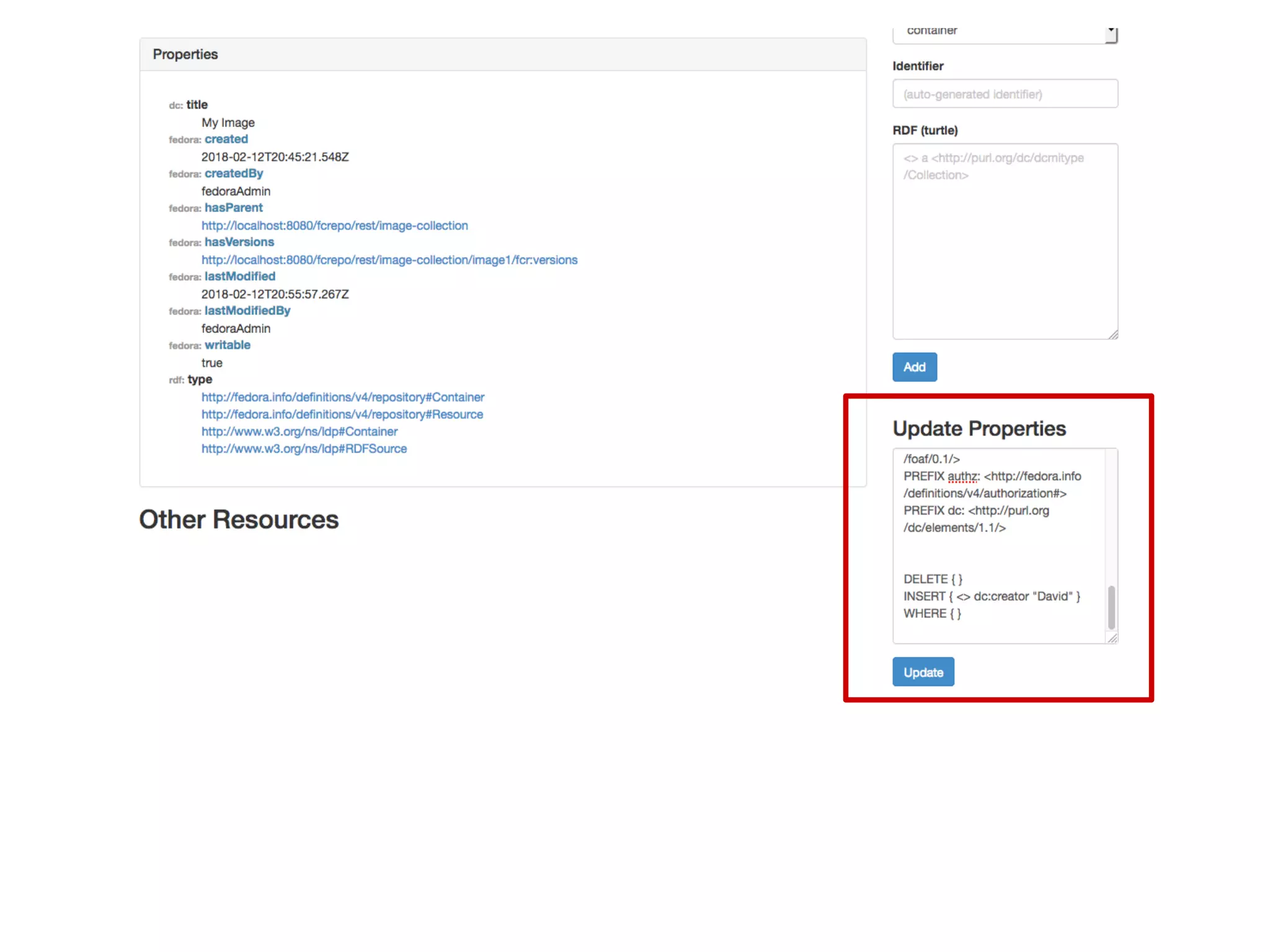Click the RDF (turtle) text area

click(1005, 242)
